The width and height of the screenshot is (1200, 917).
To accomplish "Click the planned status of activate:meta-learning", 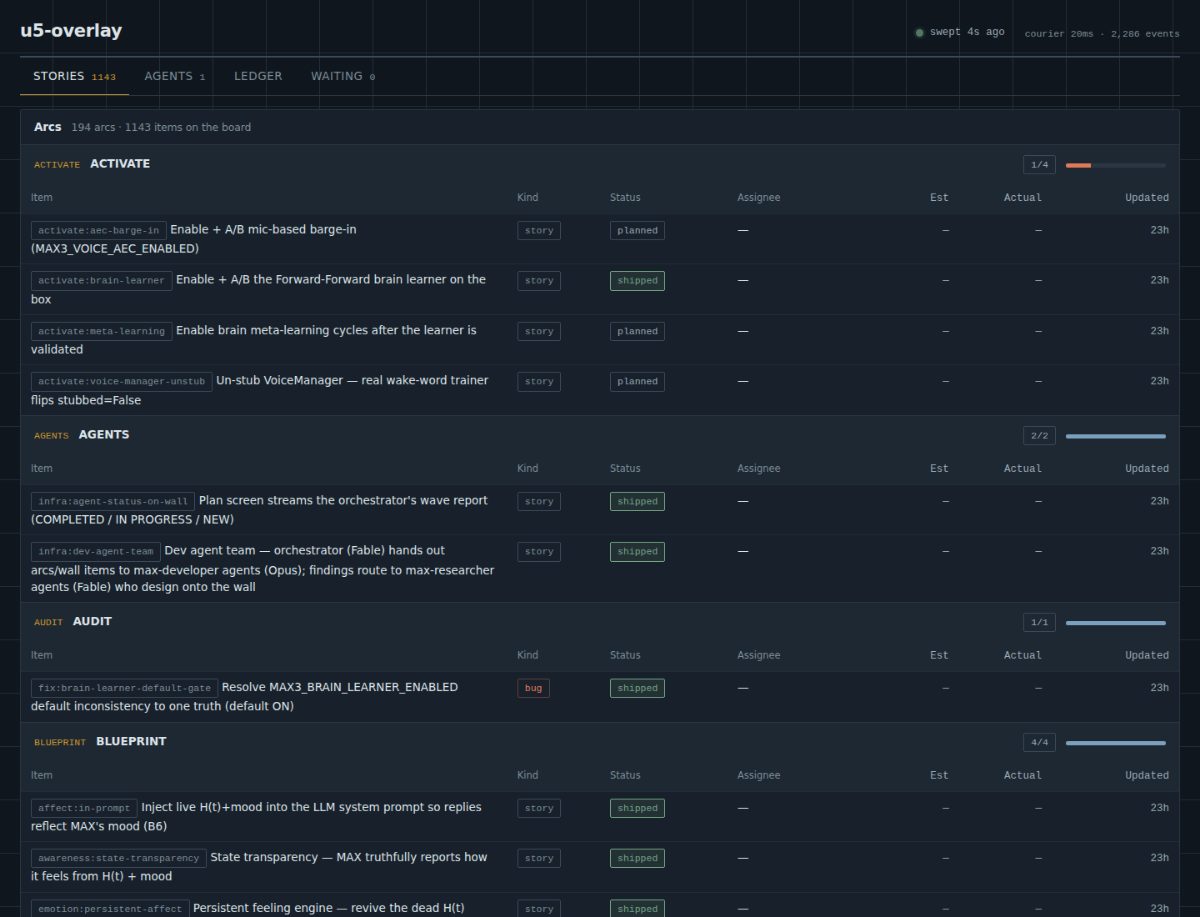I will tap(637, 331).
